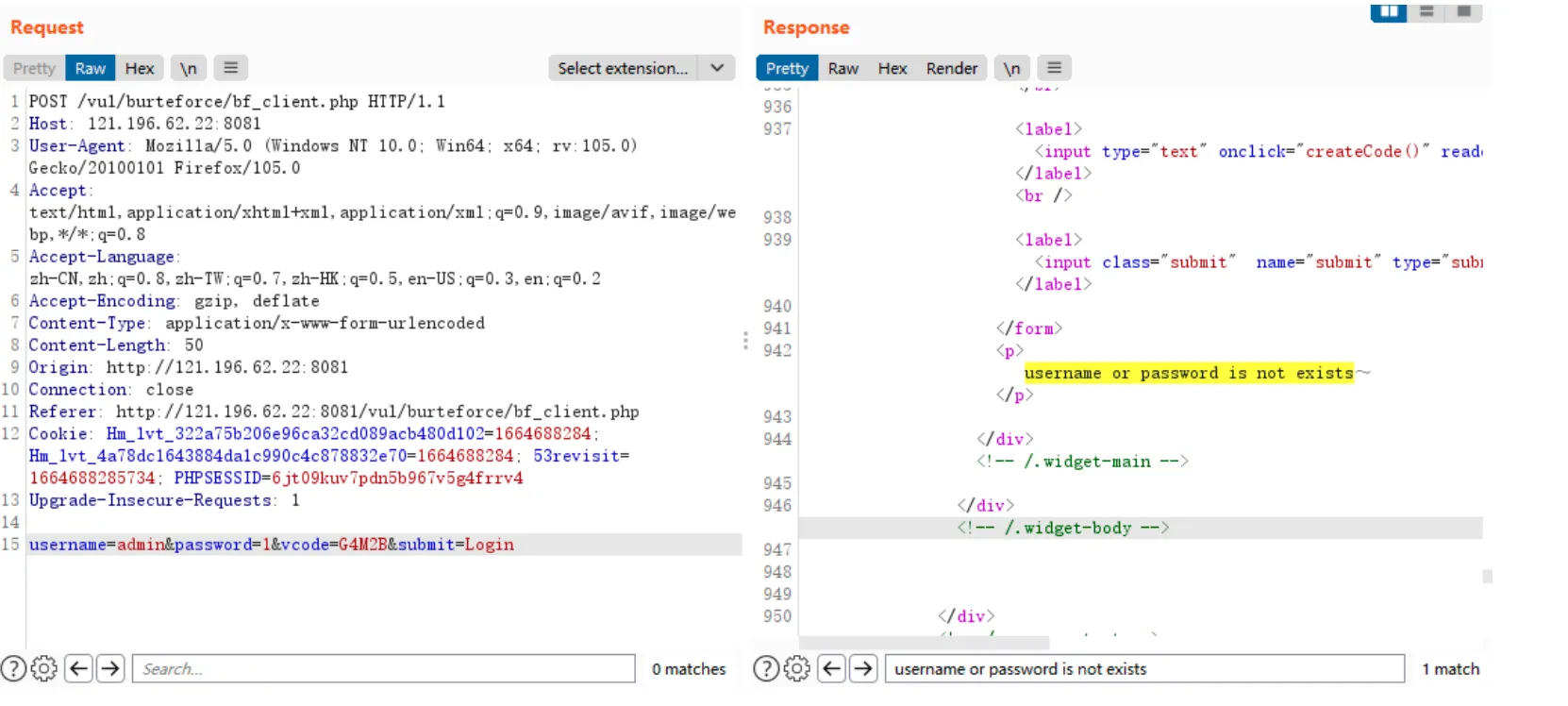Click the Request search input field
This screenshot has height=706, width=1568.
pos(384,668)
